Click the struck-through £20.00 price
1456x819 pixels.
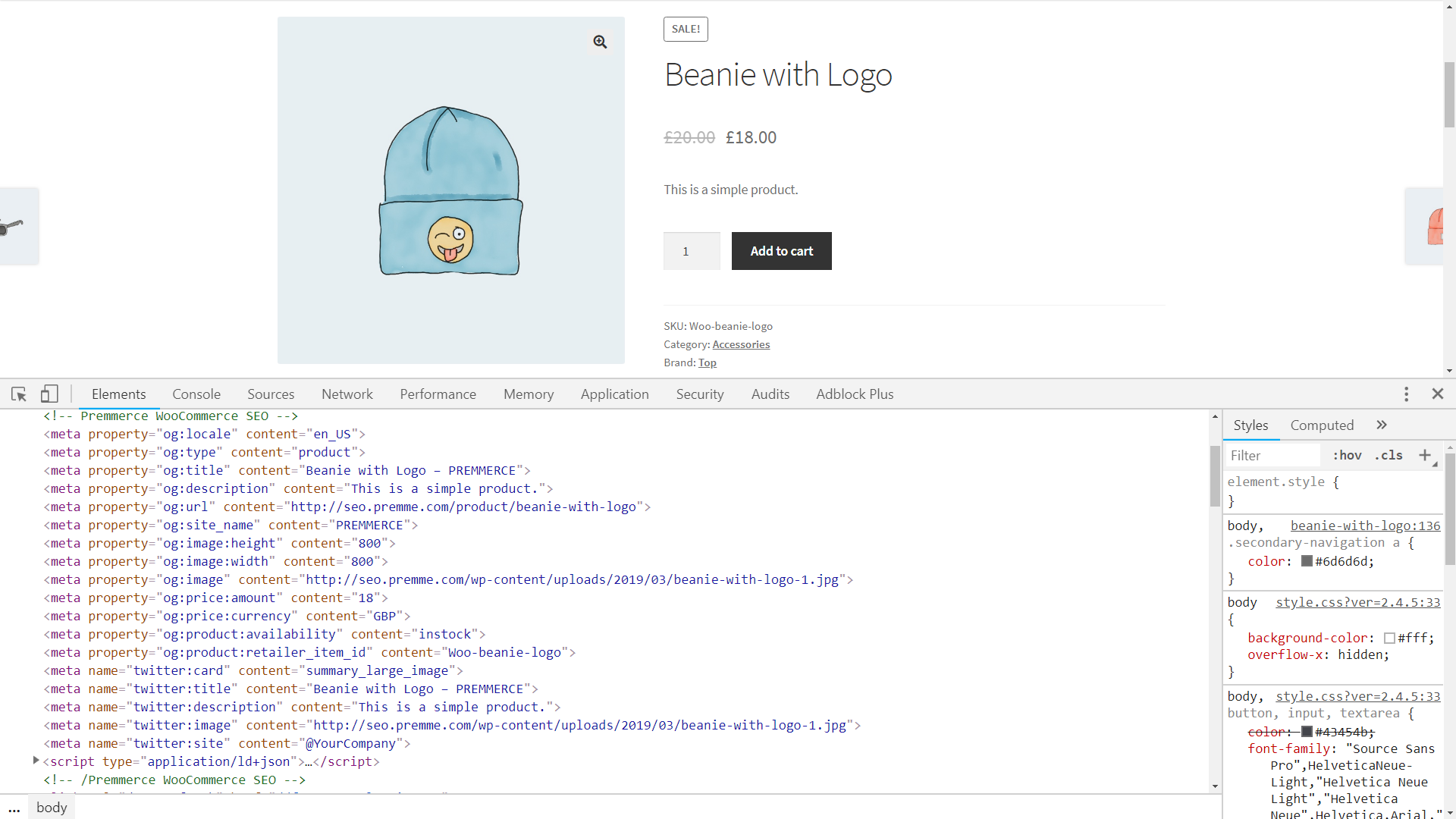coord(689,137)
